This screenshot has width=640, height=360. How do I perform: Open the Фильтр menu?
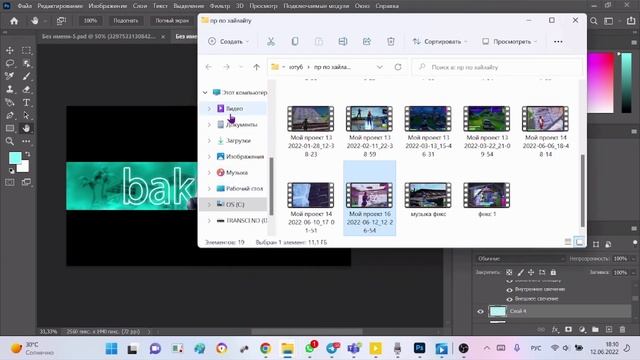pyautogui.click(x=220, y=6)
